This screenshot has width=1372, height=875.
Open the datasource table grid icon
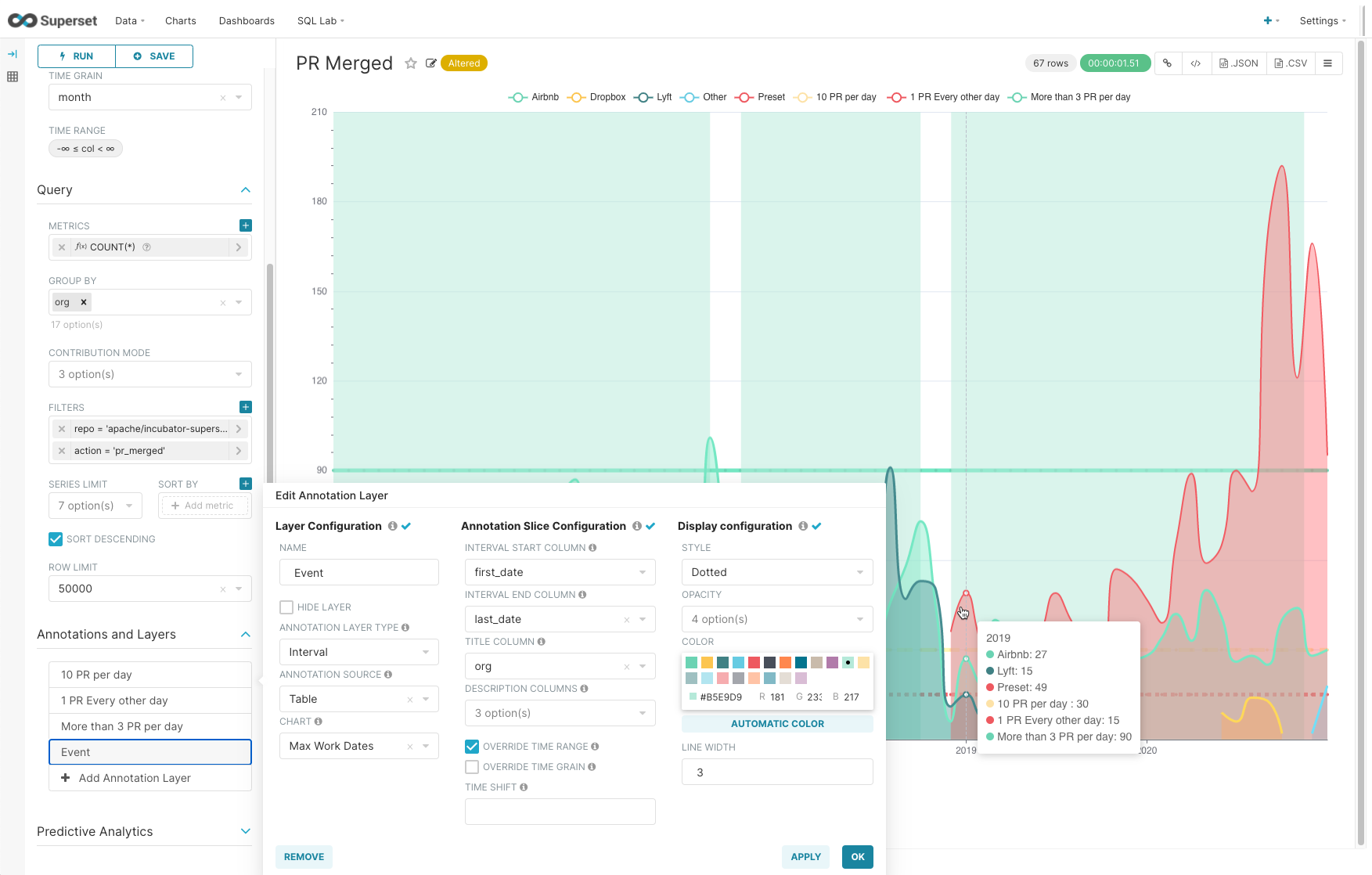pyautogui.click(x=13, y=77)
